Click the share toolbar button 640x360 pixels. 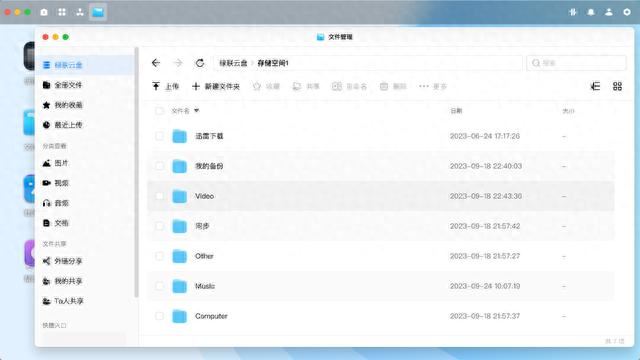pos(306,86)
